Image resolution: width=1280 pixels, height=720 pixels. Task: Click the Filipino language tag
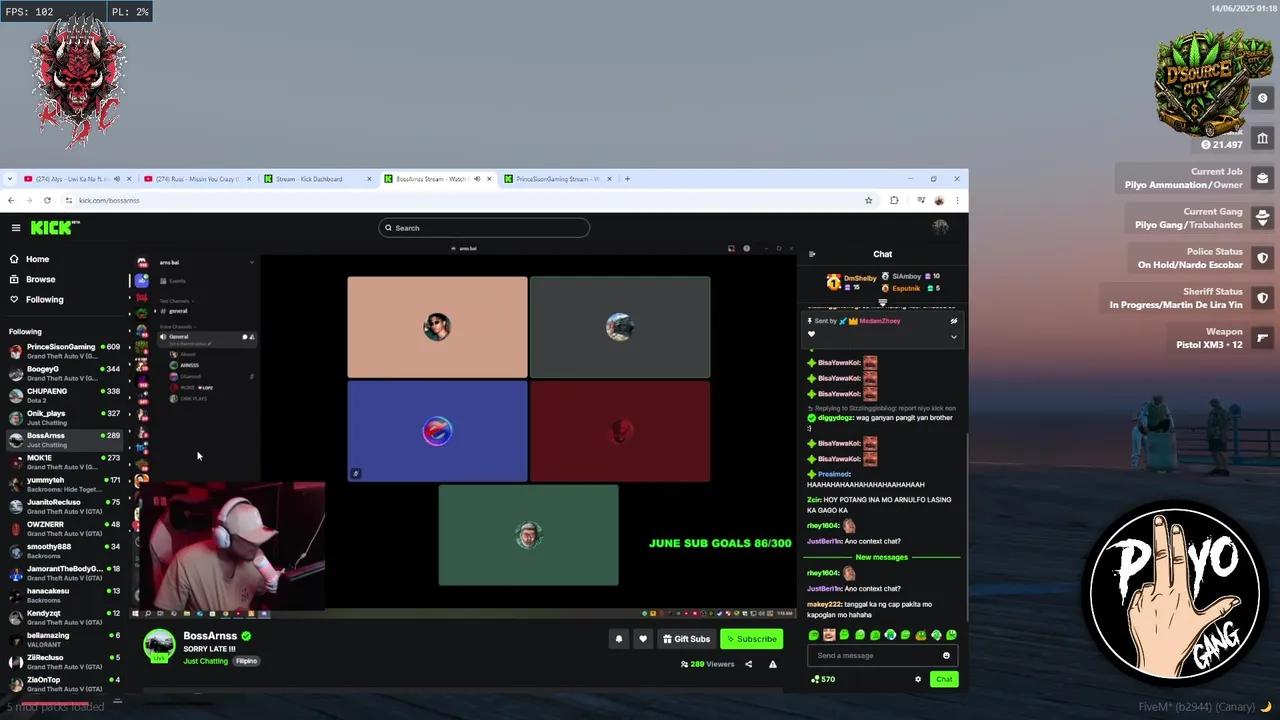[x=246, y=661]
